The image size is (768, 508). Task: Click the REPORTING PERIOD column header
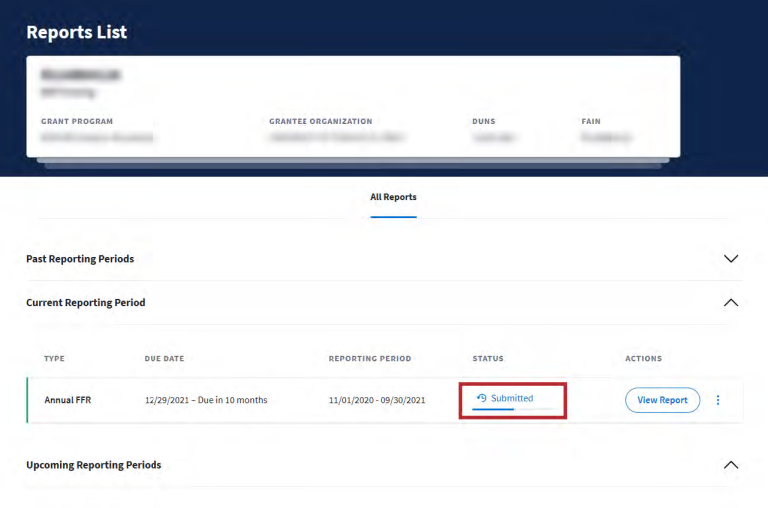369,358
